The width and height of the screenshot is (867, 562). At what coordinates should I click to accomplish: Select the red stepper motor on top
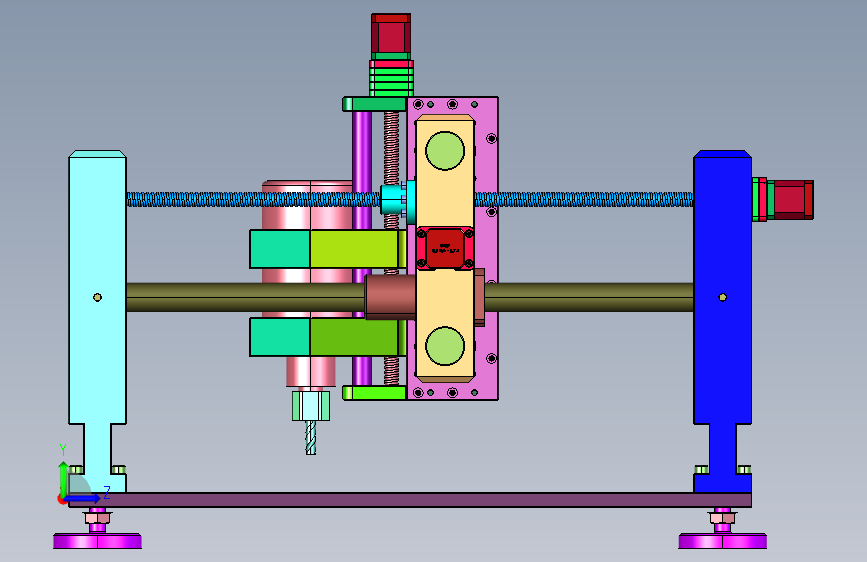[x=391, y=33]
